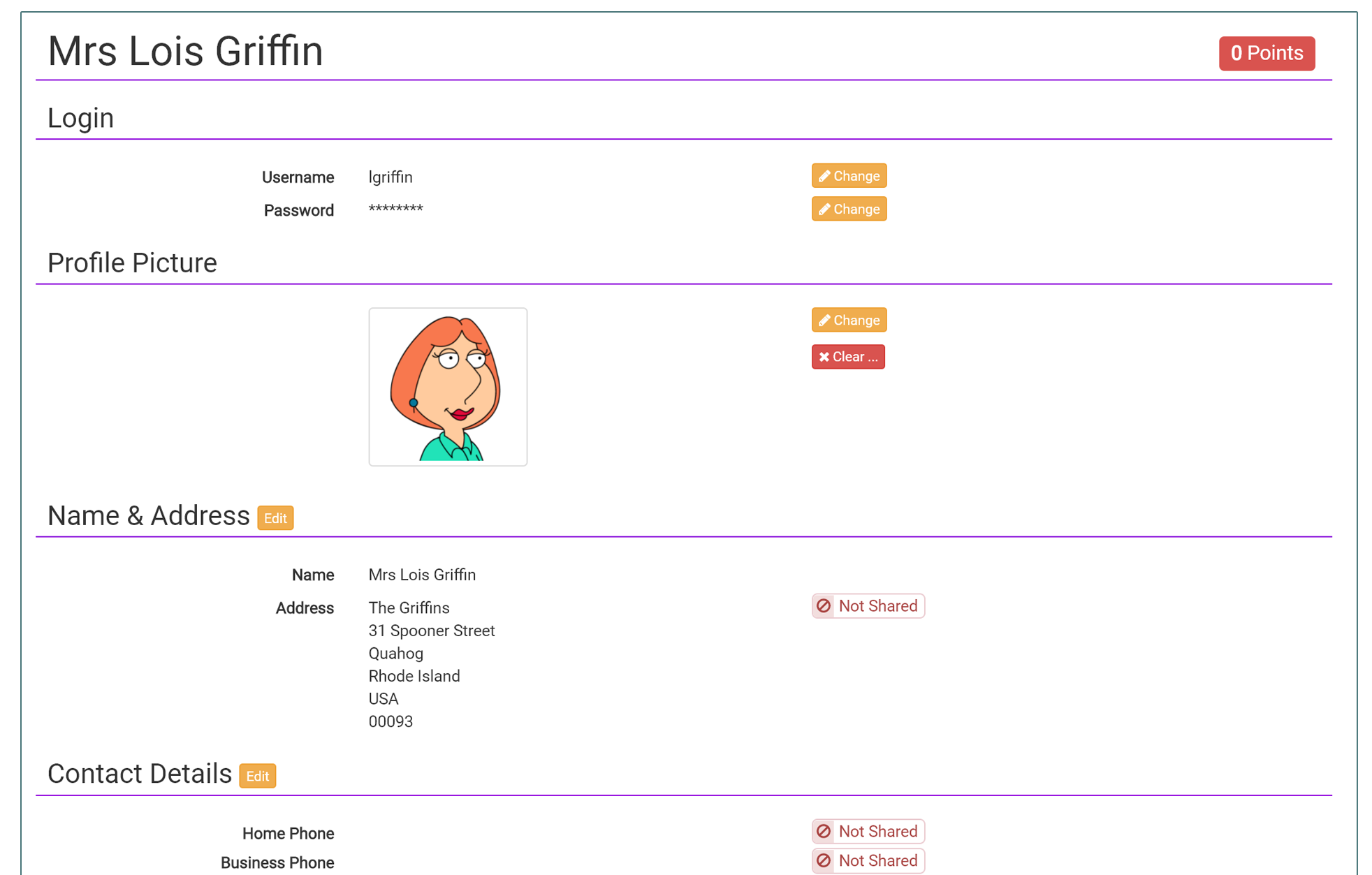Toggle Home Phone Not Shared status
Screen dimensions: 1372x875
tap(868, 831)
